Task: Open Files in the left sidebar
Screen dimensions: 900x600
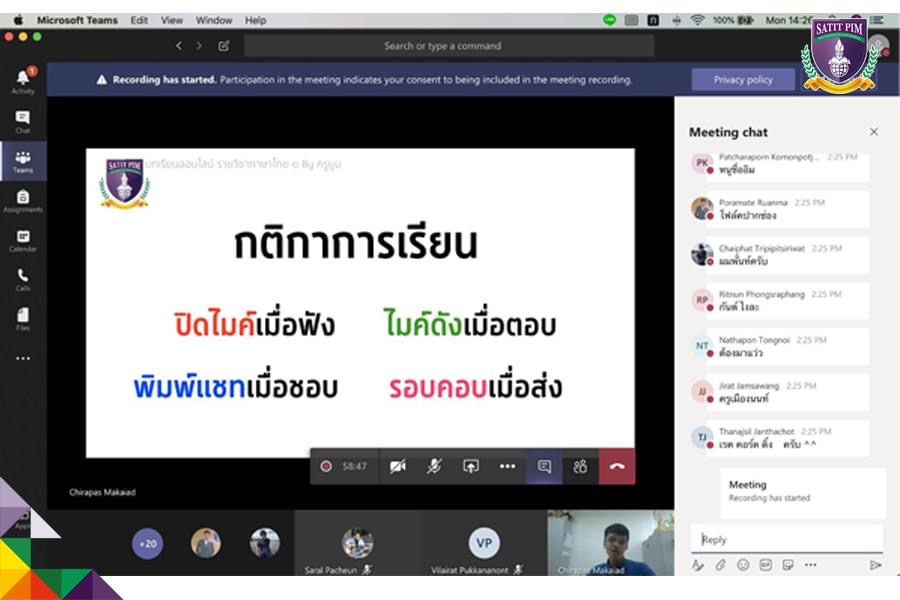Action: (22, 318)
